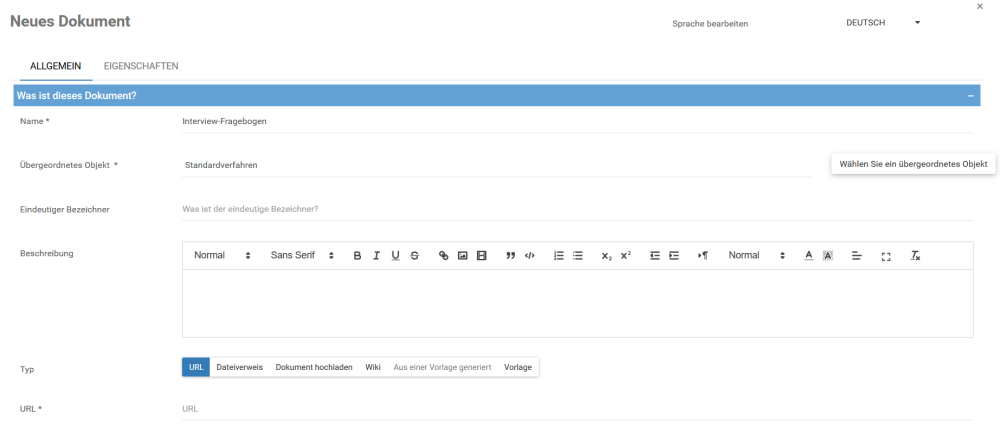Create a bulleted list
Image resolution: width=1000 pixels, height=435 pixels.
tap(578, 256)
